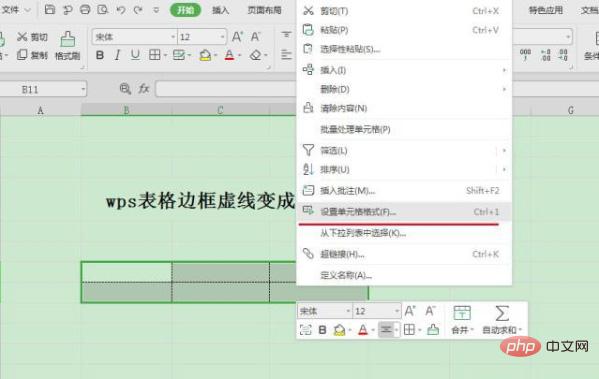599x379 pixels.
Task: Open the ribbon font color dropdown arrow
Action: click(x=240, y=56)
